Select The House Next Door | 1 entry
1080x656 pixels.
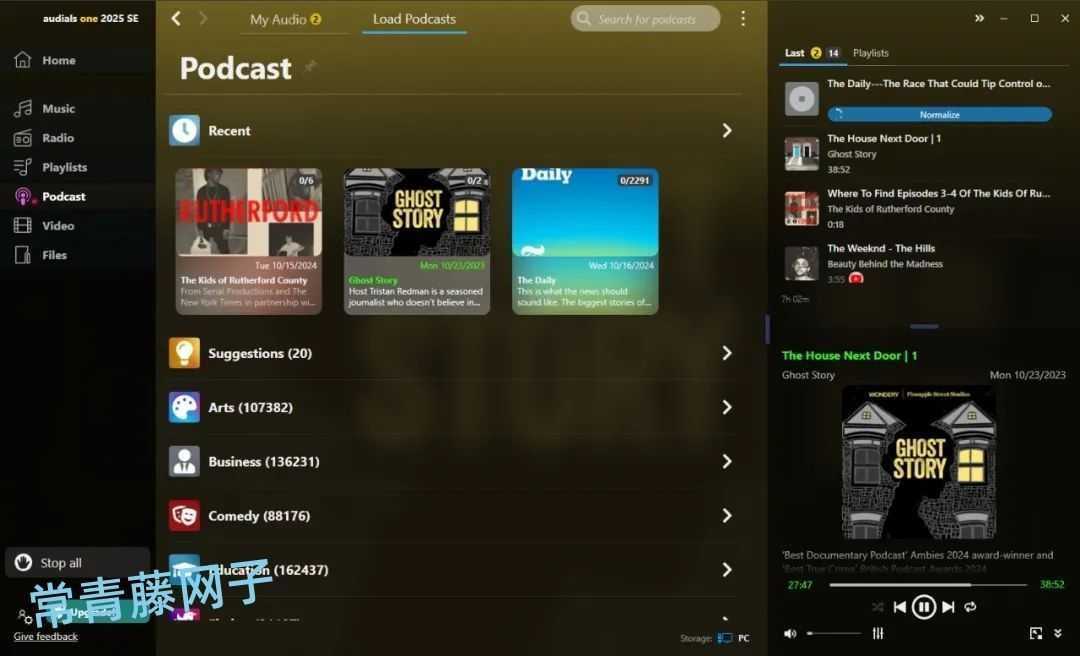pyautogui.click(x=920, y=153)
